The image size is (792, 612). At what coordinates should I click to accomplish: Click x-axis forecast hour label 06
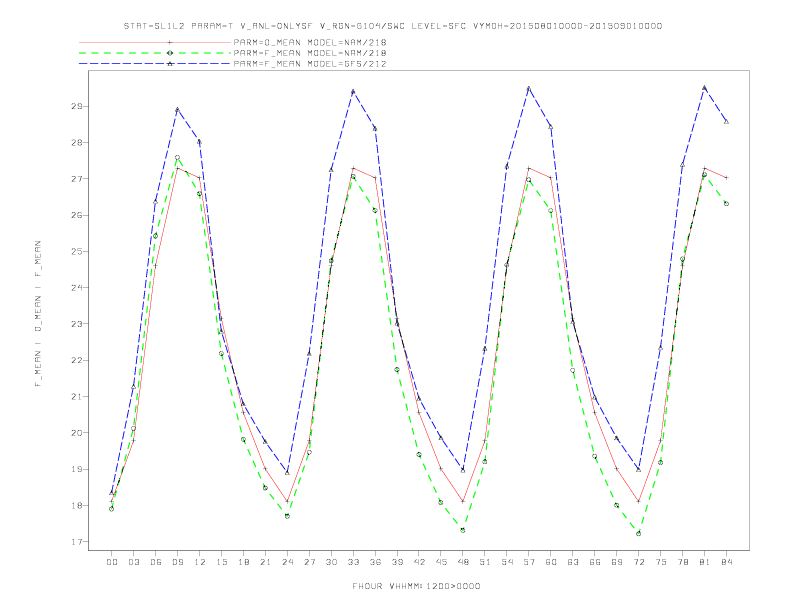tap(156, 562)
